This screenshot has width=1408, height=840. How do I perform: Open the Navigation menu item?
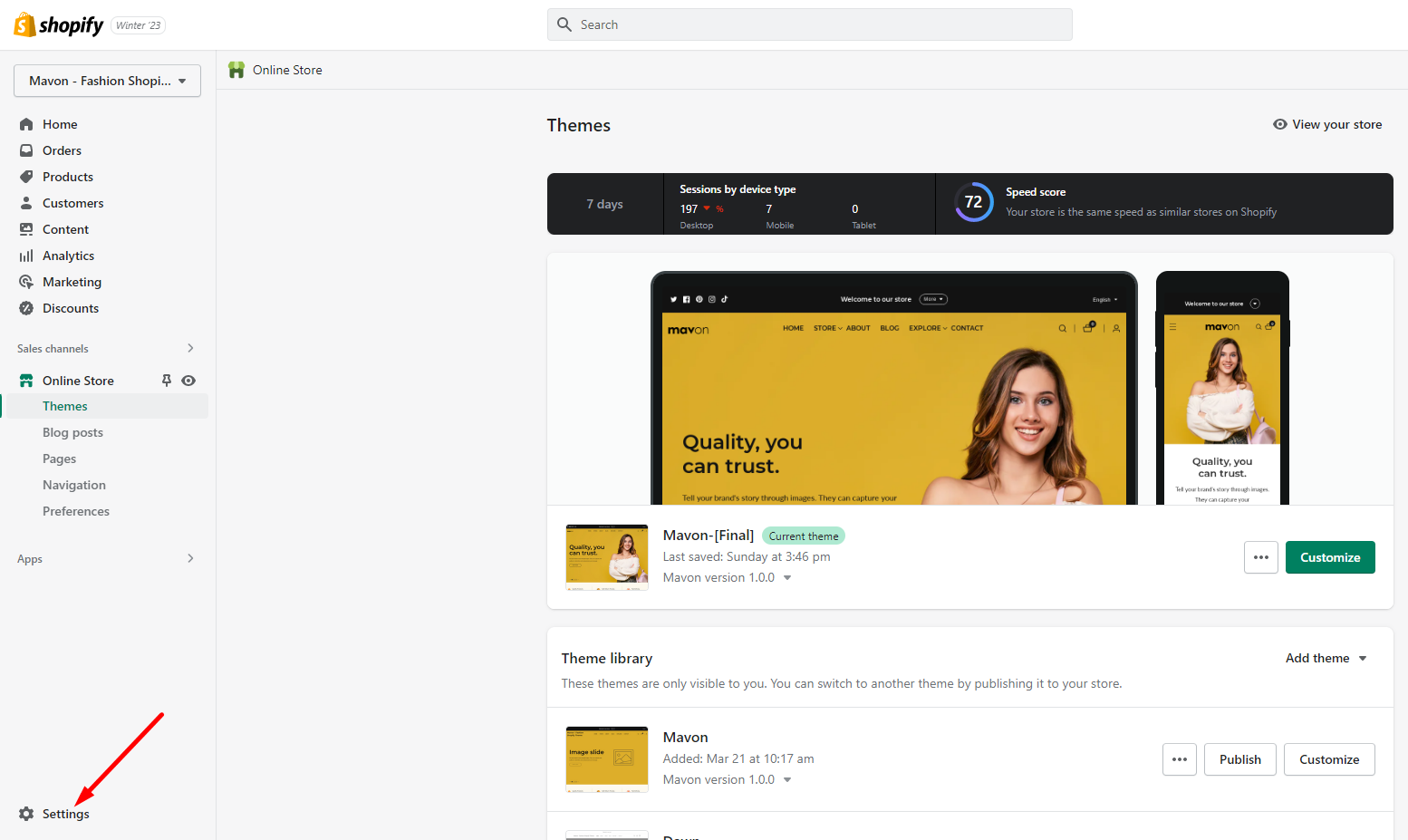[73, 485]
